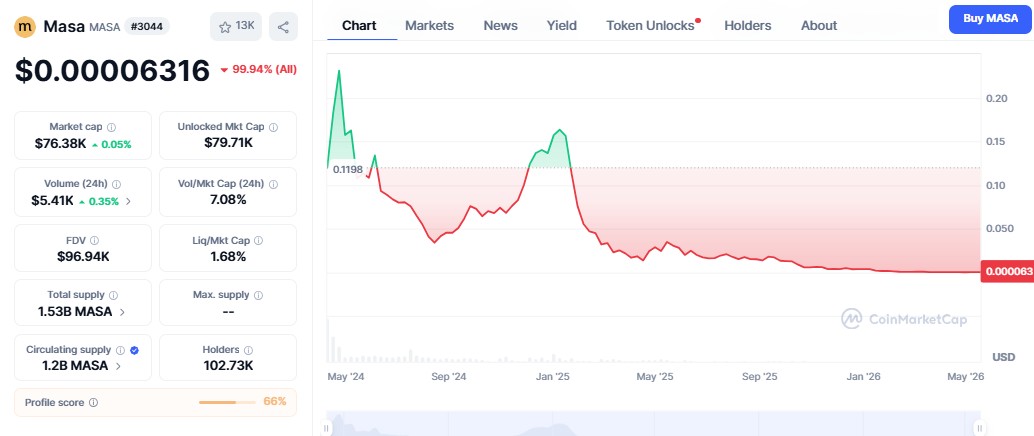Grab the left range handle of the chart navigator
This screenshot has height=436, width=1034.
tap(326, 427)
